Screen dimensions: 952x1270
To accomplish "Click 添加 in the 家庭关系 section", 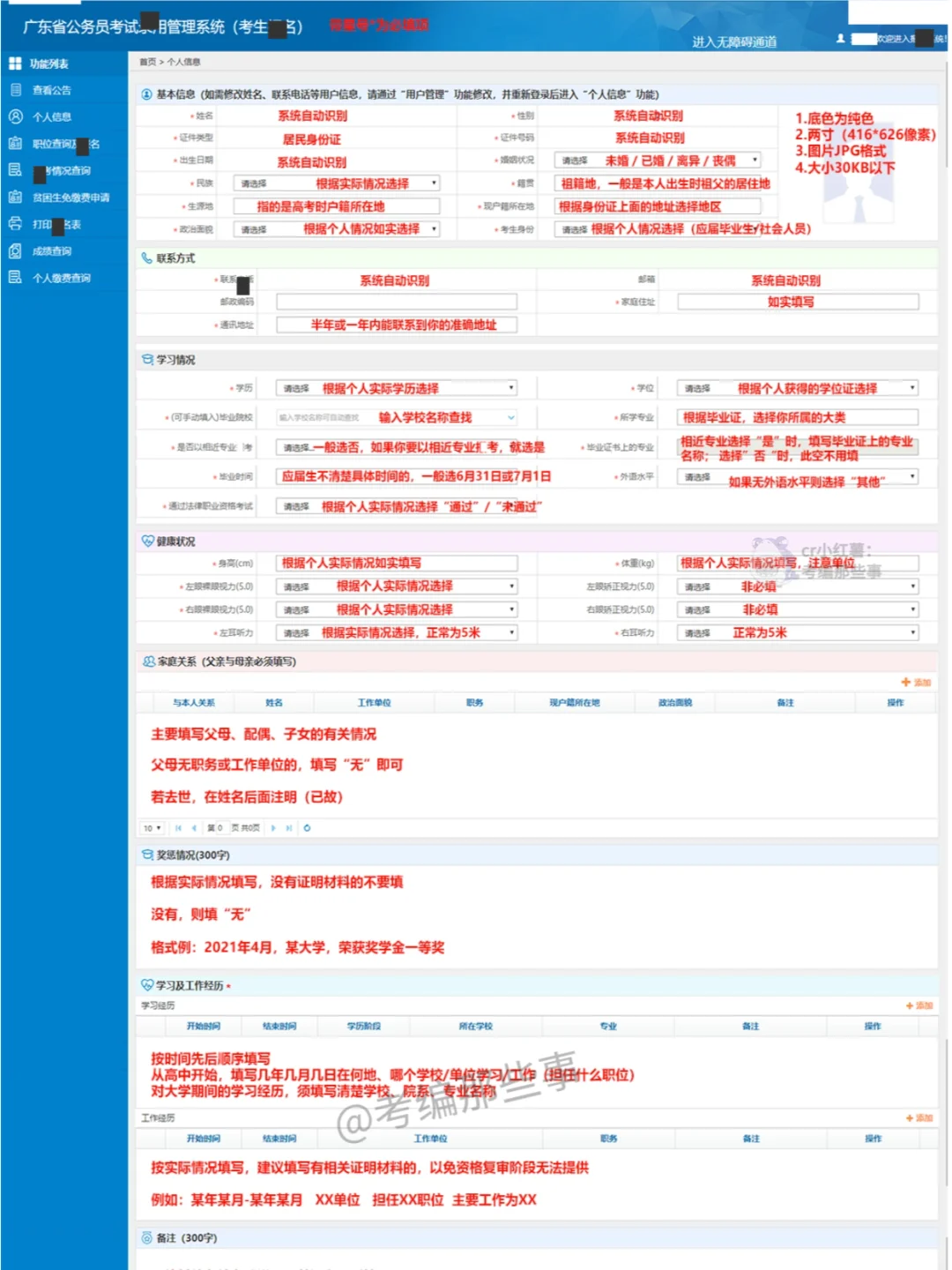I will point(917,683).
